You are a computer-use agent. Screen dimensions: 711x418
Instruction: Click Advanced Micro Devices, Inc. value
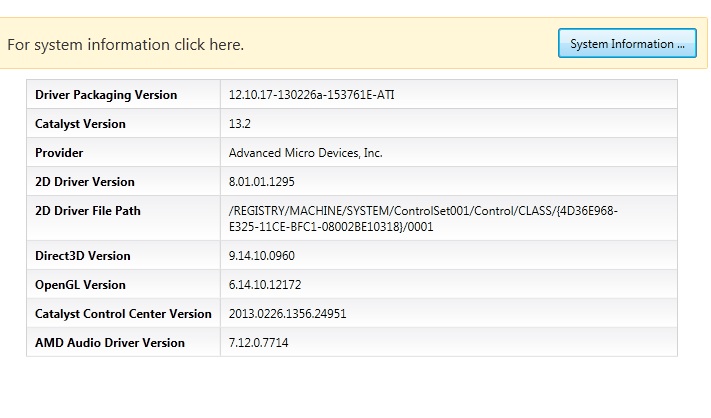[306, 153]
